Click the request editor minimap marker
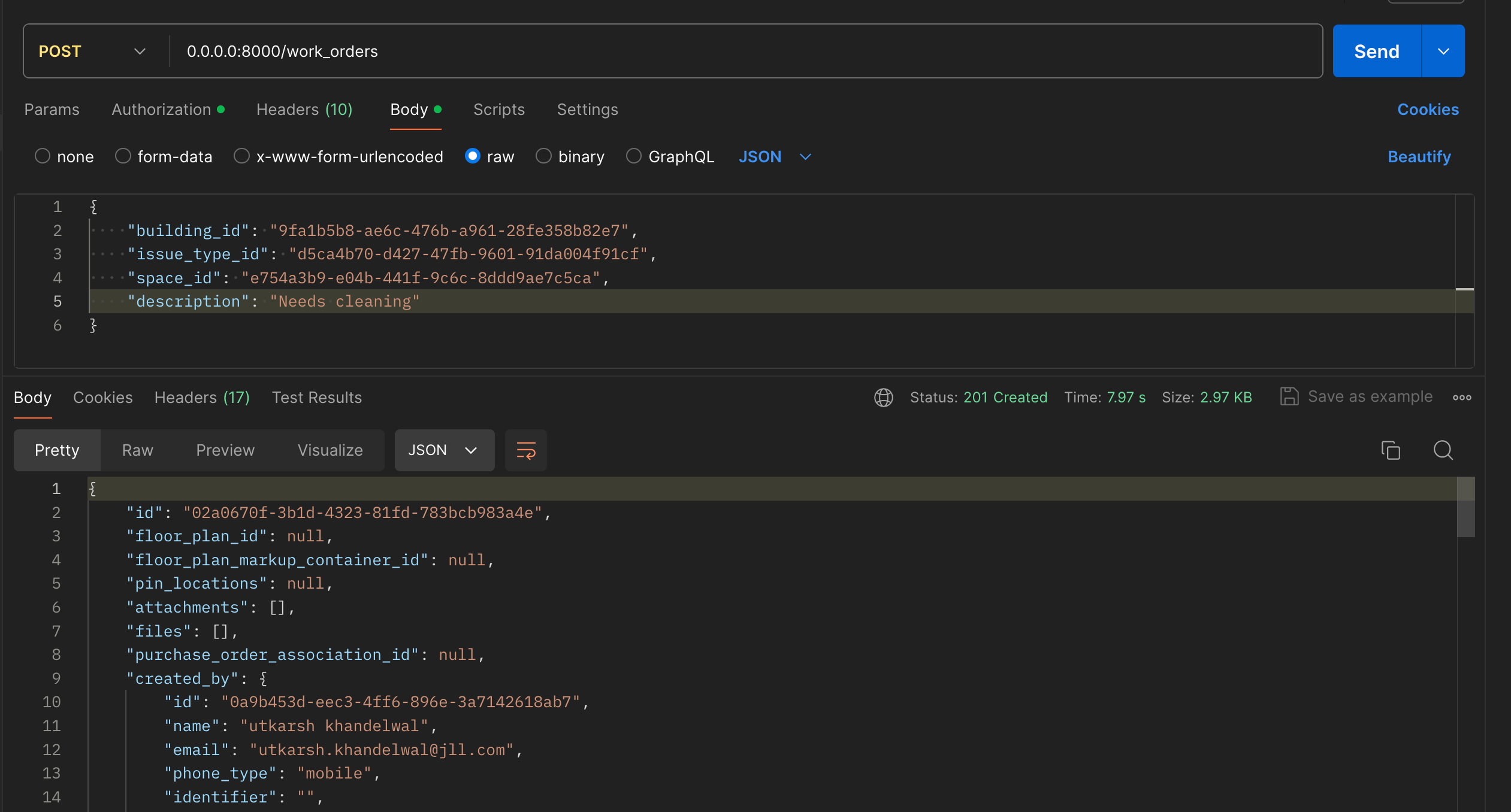This screenshot has width=1511, height=812. pos(1465,289)
